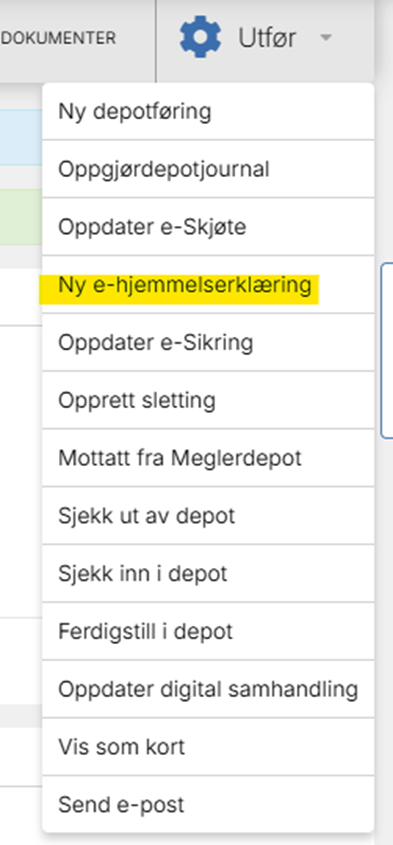Image resolution: width=393 pixels, height=845 pixels.
Task: Choose Oppdater e-Sikring entry
Action: coord(208,342)
